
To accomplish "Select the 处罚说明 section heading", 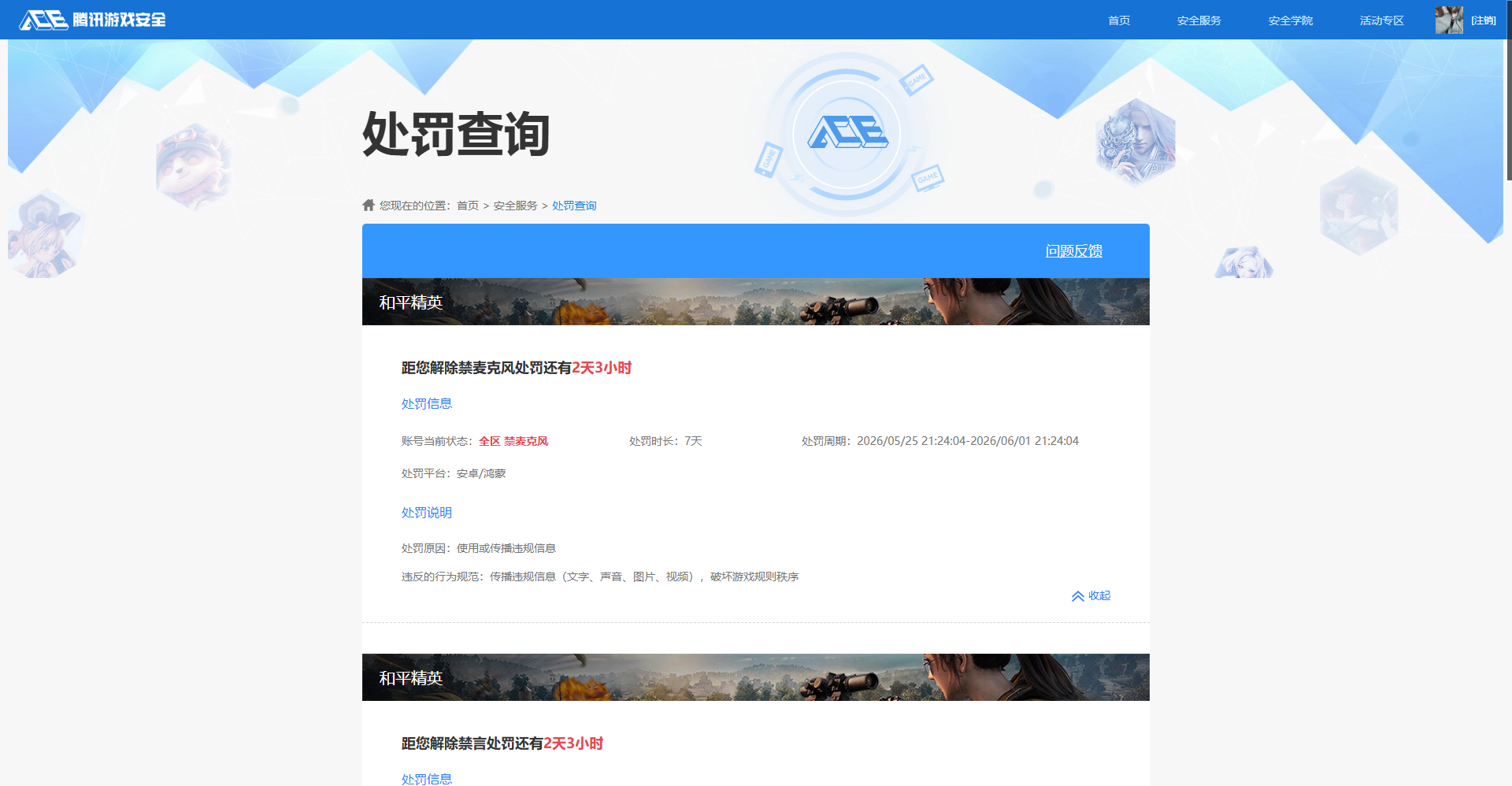I will (427, 512).
